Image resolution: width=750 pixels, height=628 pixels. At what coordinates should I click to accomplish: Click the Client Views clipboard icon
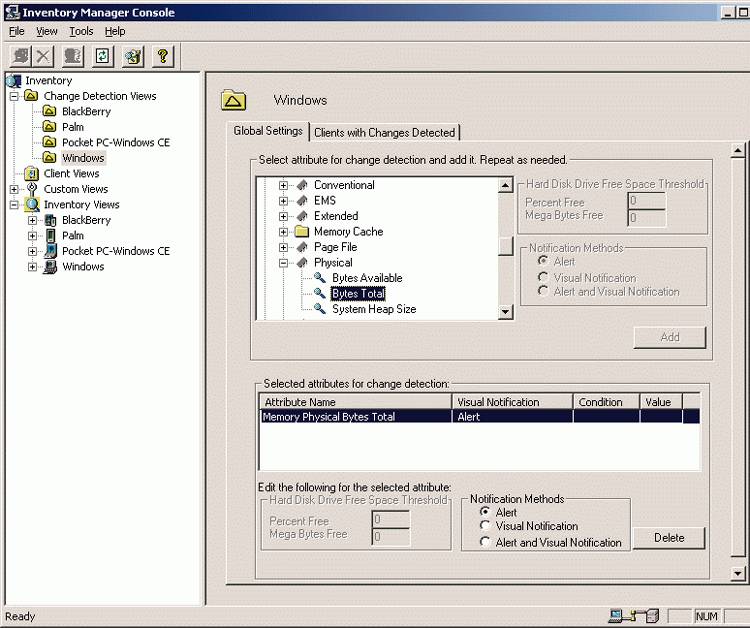(31, 173)
